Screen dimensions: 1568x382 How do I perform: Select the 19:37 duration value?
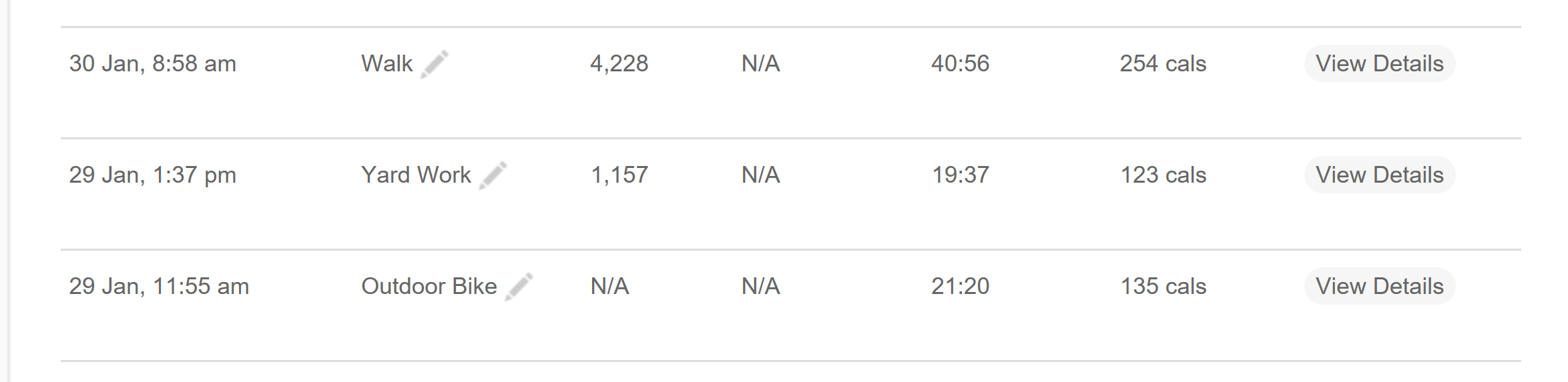[961, 175]
